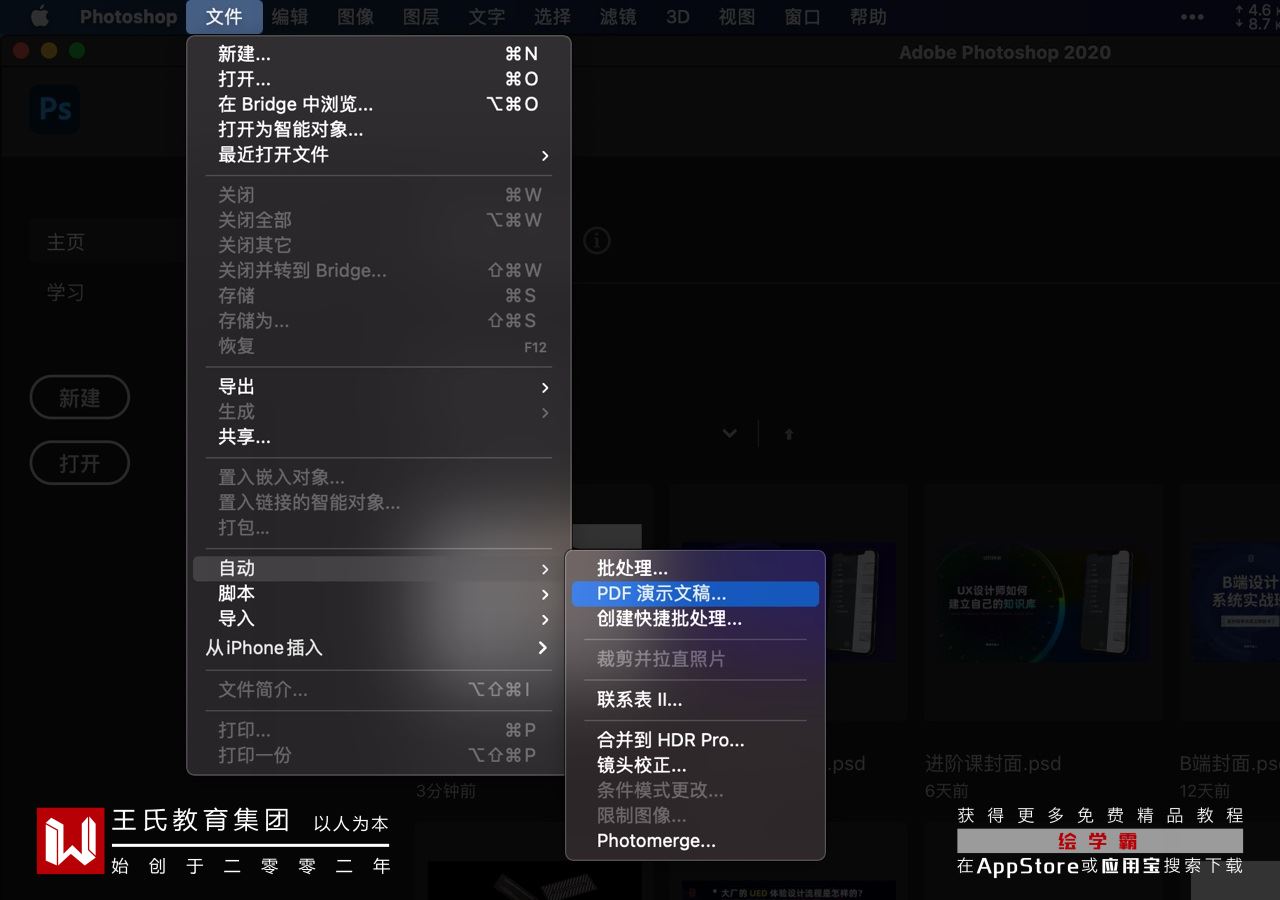Expand the 从 iPhone 插入 submenu

point(379,648)
